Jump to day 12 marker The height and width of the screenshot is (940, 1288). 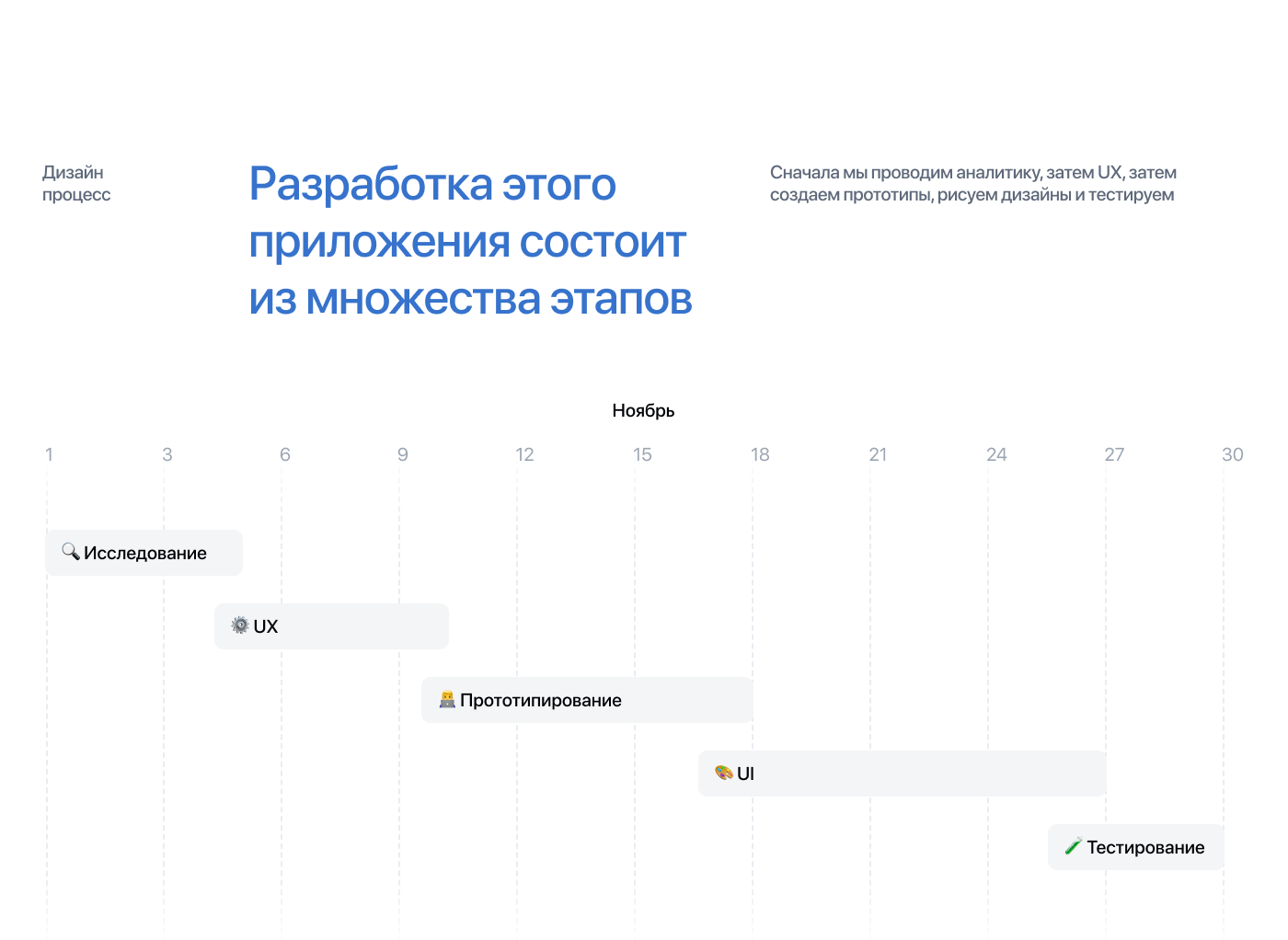[x=524, y=454]
